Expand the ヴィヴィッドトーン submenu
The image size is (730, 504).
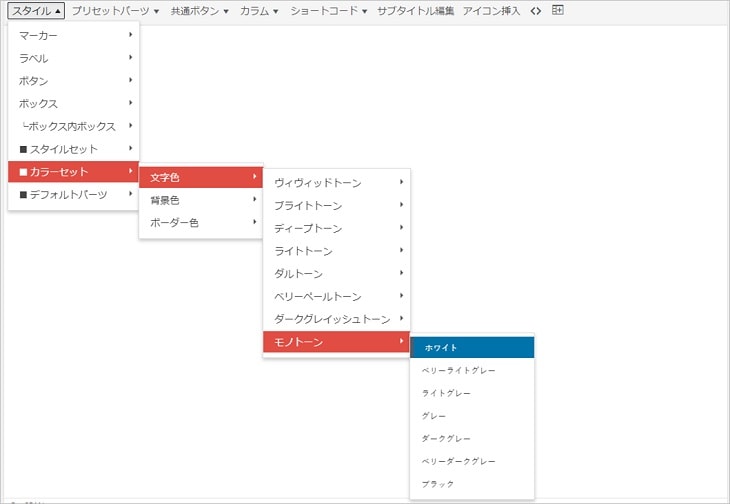coord(337,183)
